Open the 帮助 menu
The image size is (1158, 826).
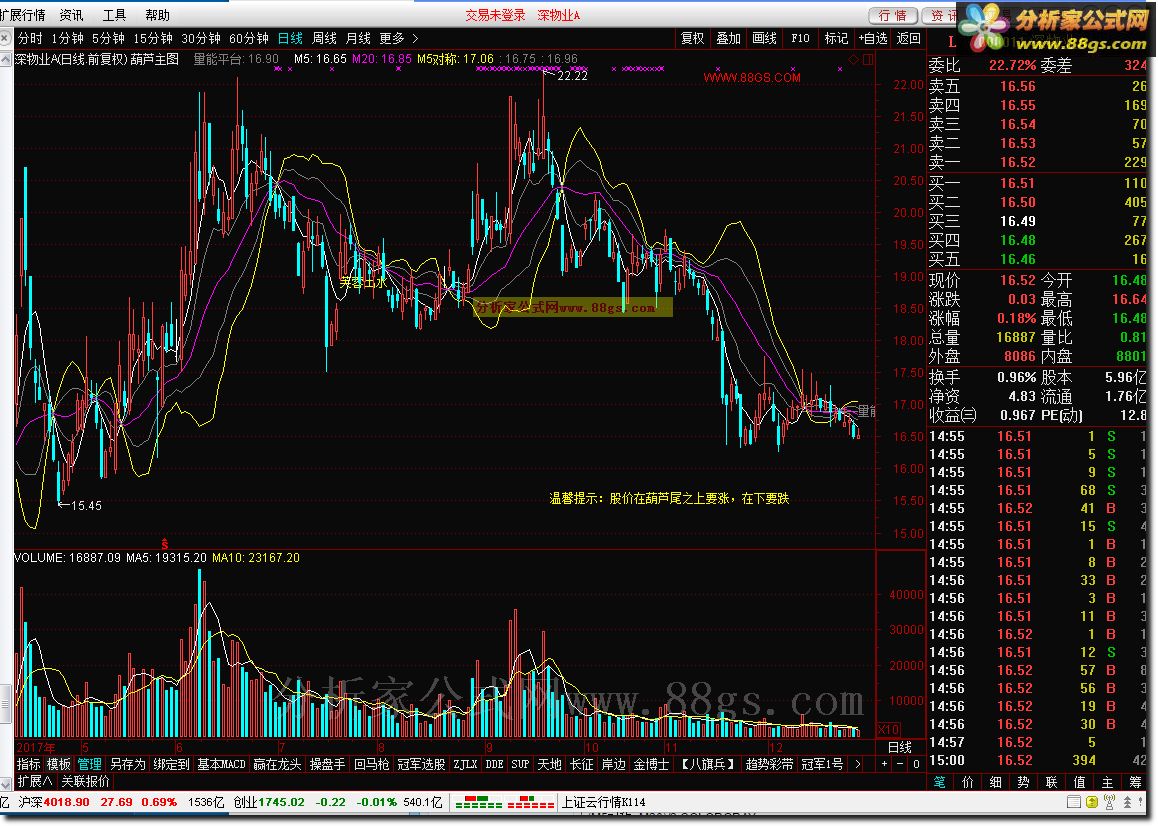[157, 15]
